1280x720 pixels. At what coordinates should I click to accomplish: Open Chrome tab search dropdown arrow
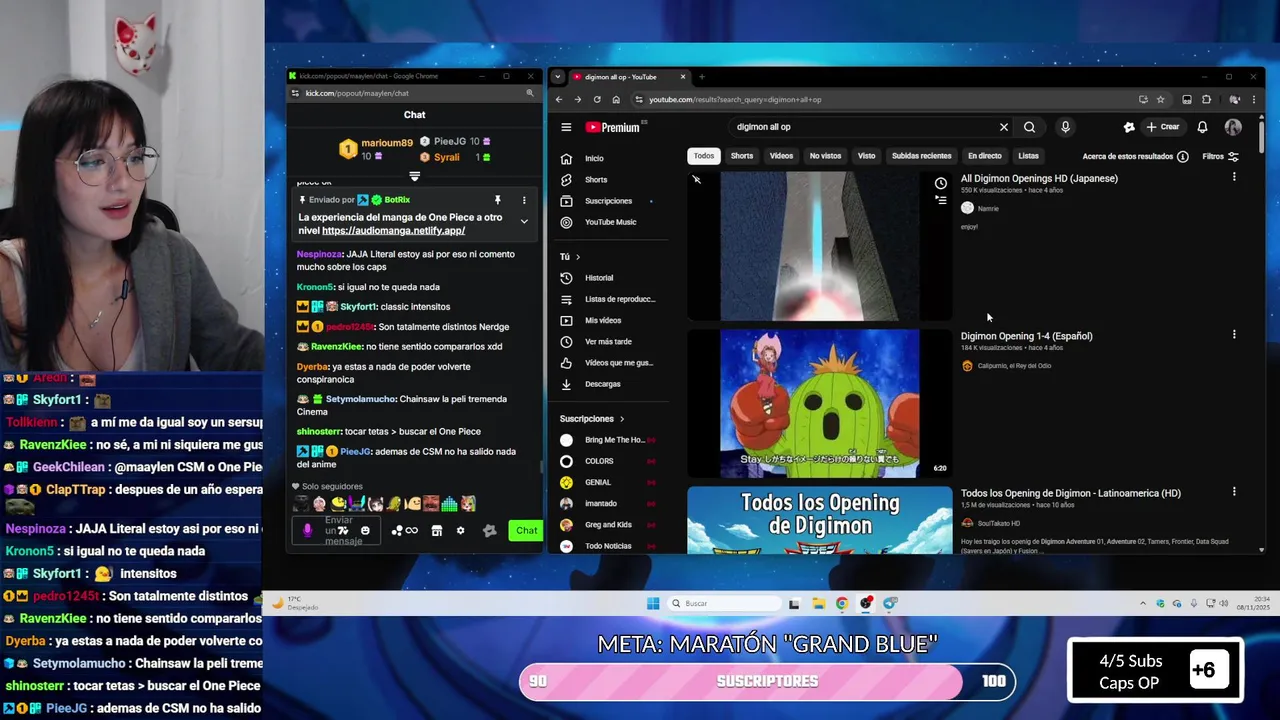558,77
